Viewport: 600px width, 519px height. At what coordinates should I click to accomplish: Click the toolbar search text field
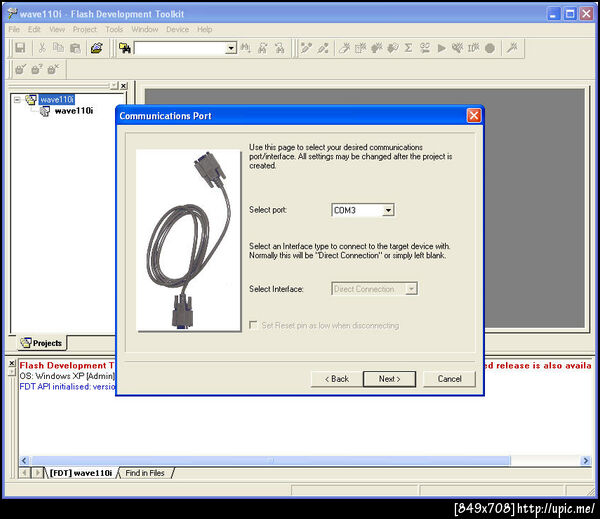pos(180,48)
